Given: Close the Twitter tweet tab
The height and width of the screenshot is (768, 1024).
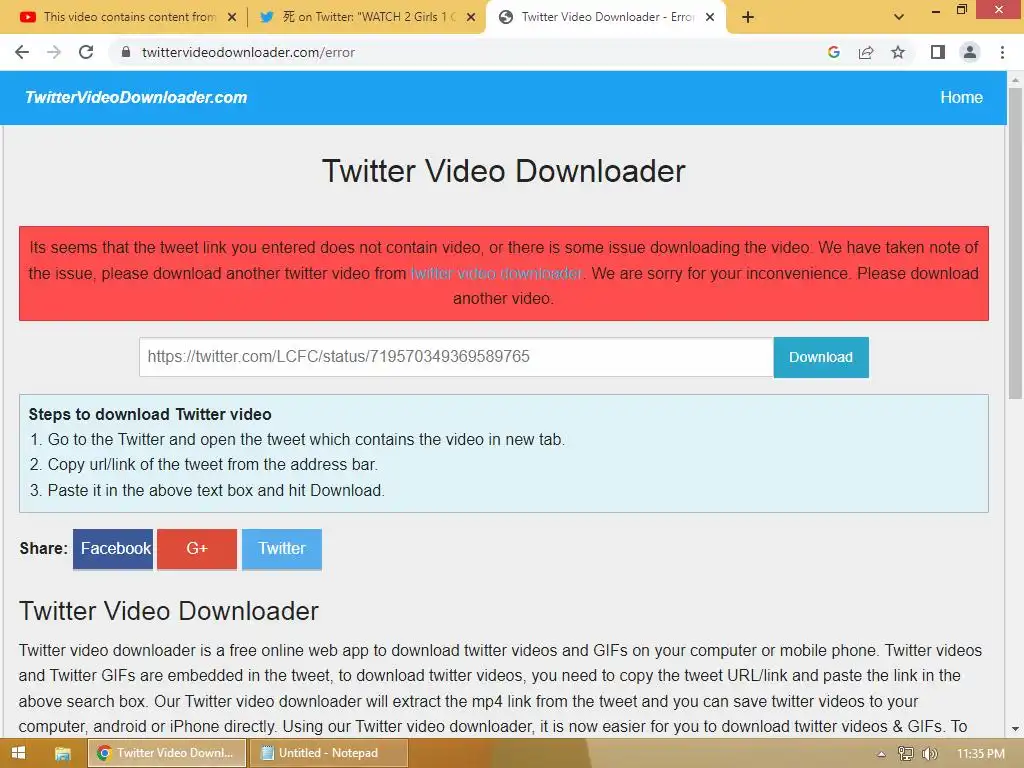Looking at the screenshot, I should (x=471, y=18).
